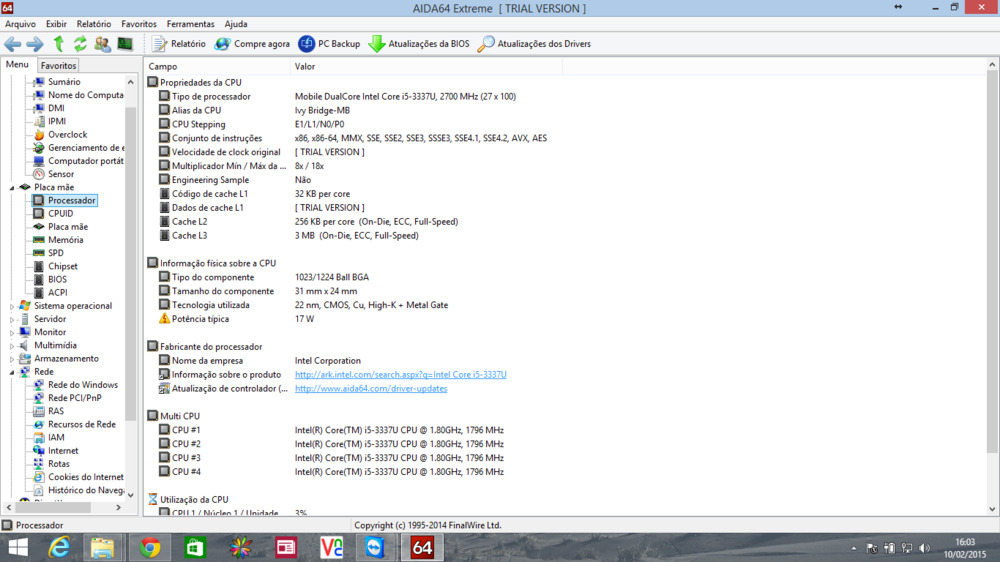The image size is (1000, 562).
Task: Open the aida64.com driver-updates link
Action: pyautogui.click(x=370, y=389)
